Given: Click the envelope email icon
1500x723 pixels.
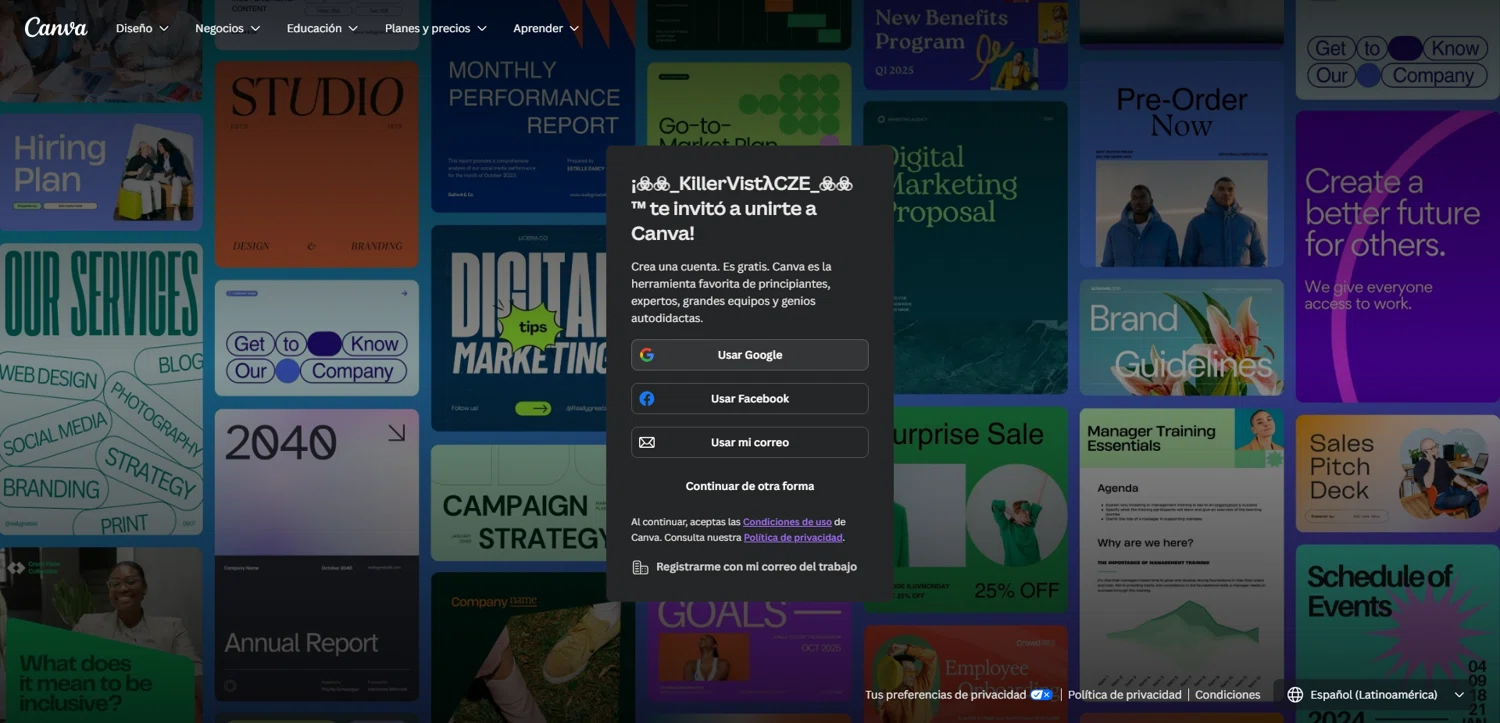Looking at the screenshot, I should pyautogui.click(x=647, y=442).
